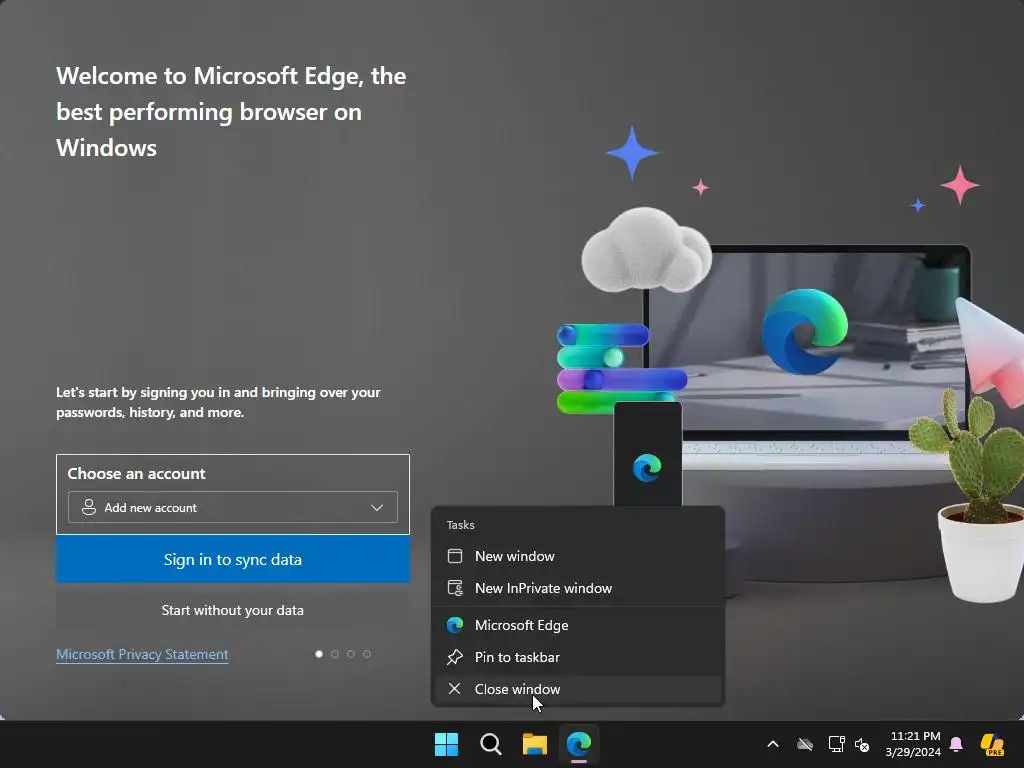Click the muted volume tray icon

point(862,745)
